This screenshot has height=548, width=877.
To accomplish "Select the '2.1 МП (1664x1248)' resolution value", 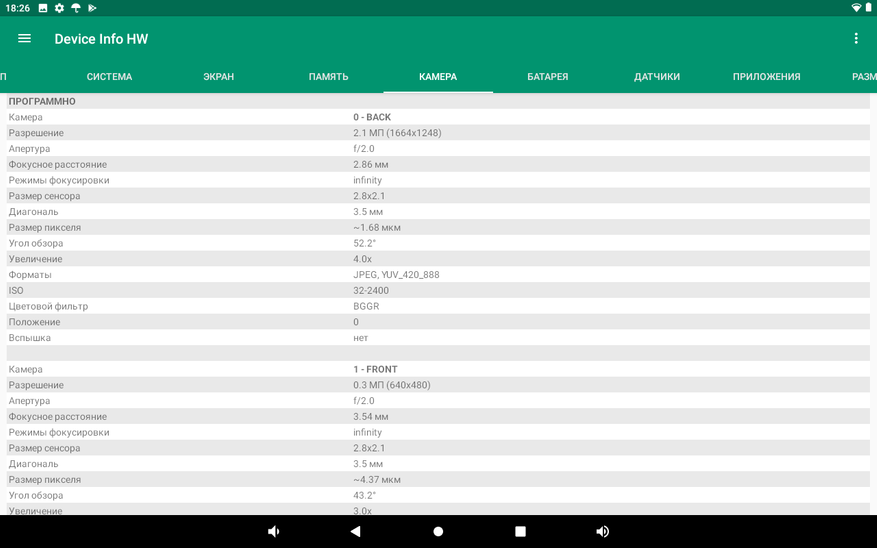I will pyautogui.click(x=397, y=133).
